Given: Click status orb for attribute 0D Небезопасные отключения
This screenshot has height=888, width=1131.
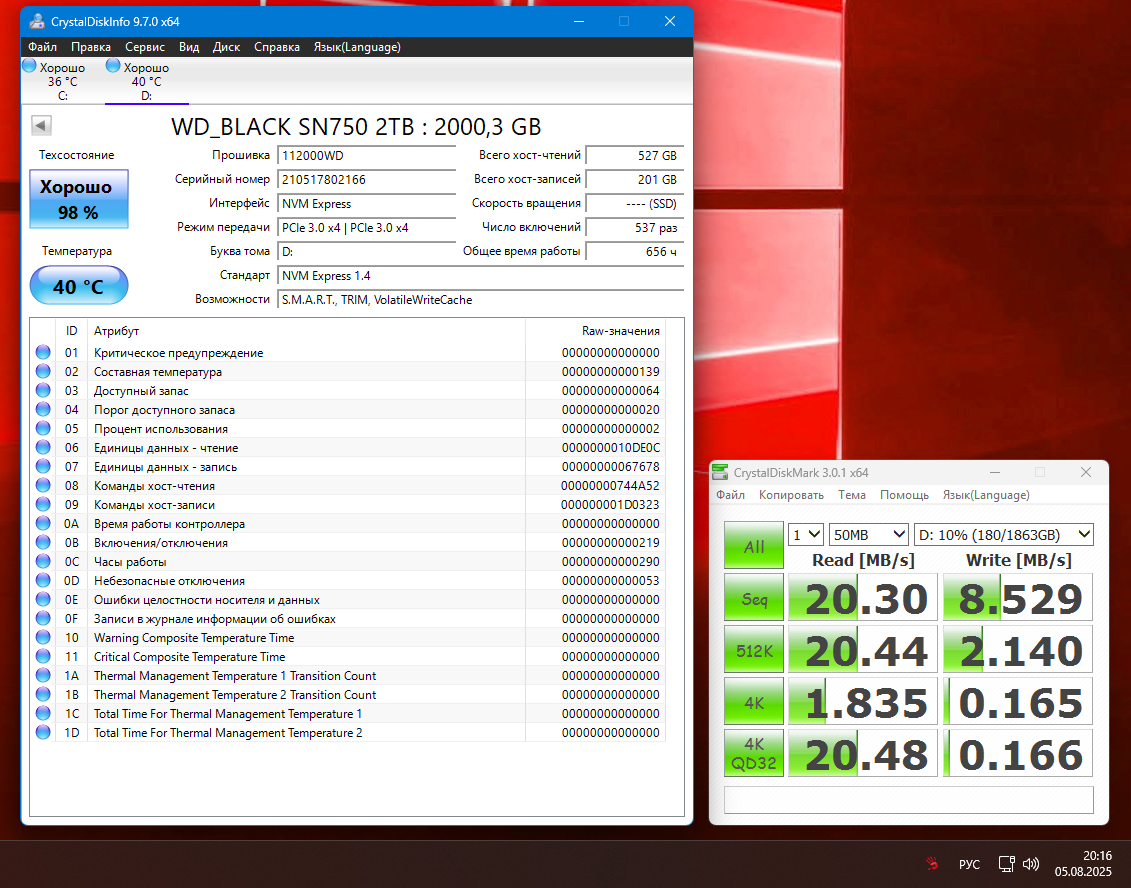Looking at the screenshot, I should tap(43, 581).
